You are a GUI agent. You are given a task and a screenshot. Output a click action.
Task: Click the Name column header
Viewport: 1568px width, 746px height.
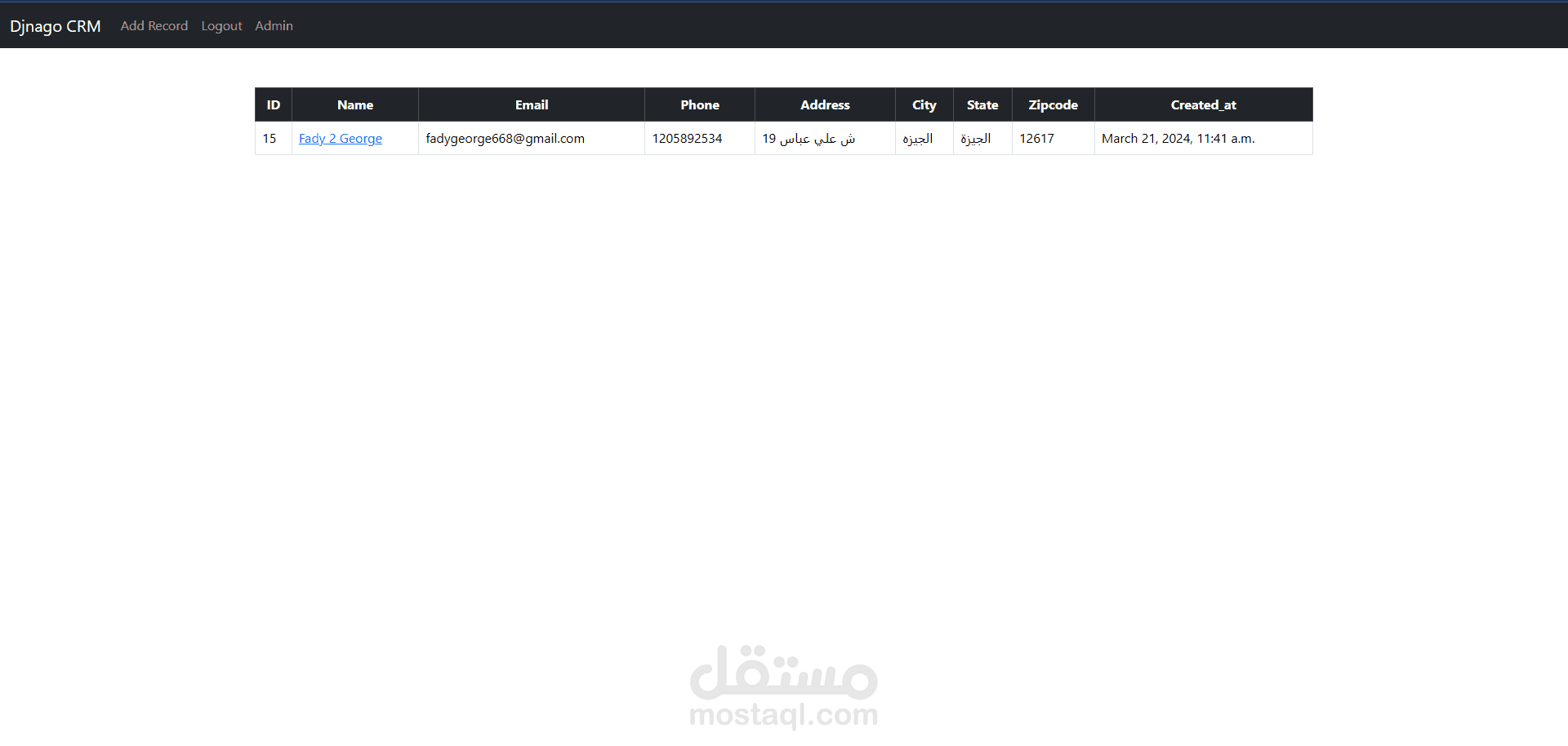tap(355, 105)
